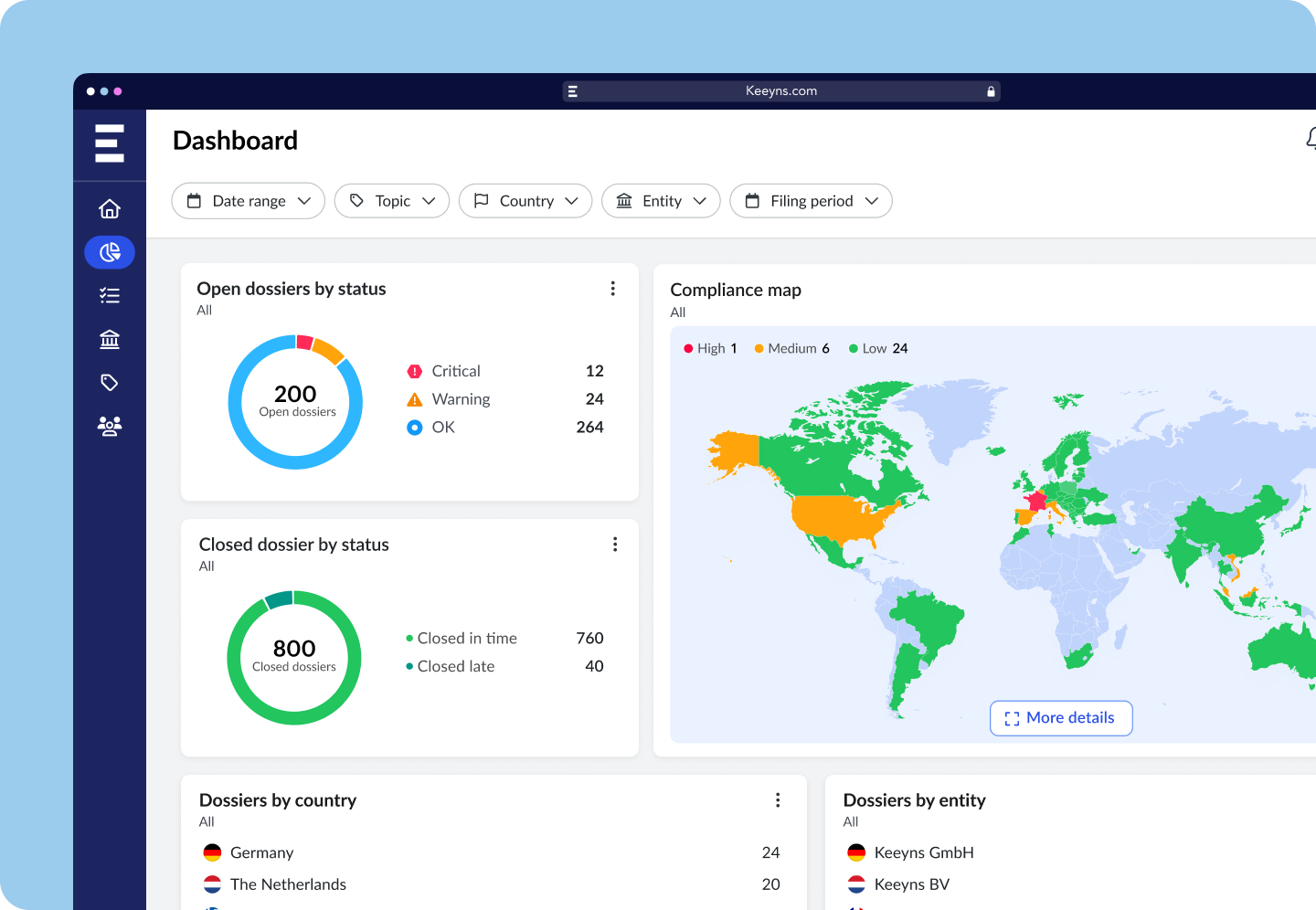Click the Keeyns BV flag icon

(x=856, y=884)
